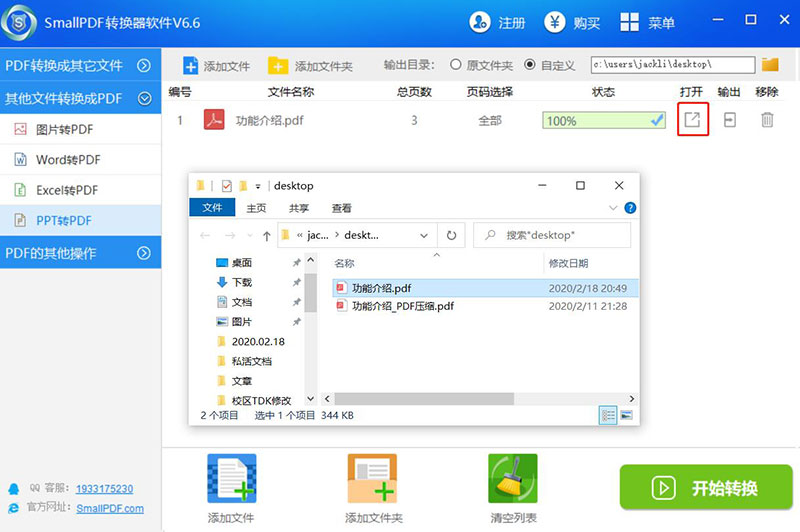Select file 功能介绍_PDF压缩.pdf in explorer
Viewport: 800px width, 532px height.
point(485,306)
